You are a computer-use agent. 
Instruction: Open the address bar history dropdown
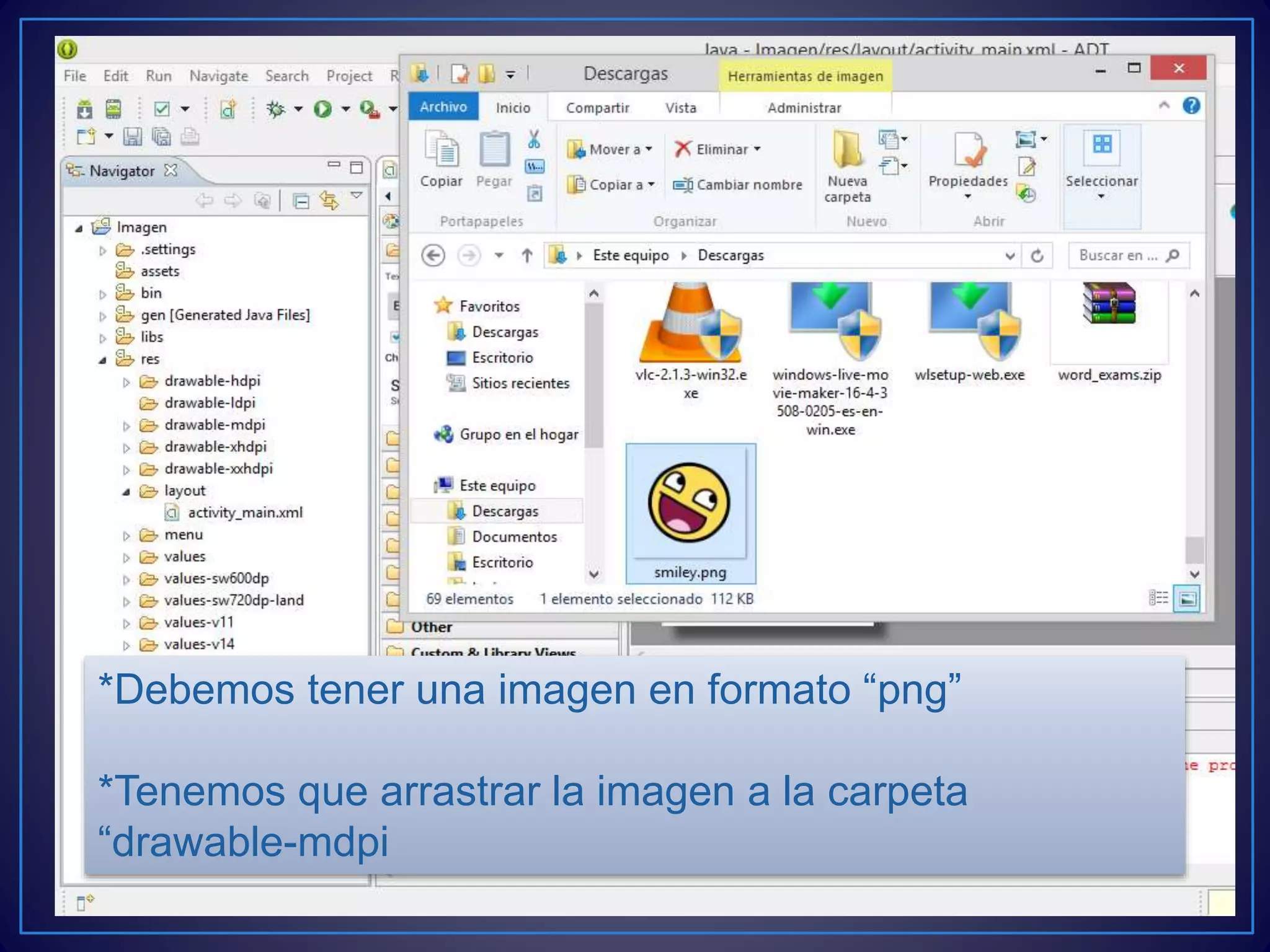pos(1010,256)
